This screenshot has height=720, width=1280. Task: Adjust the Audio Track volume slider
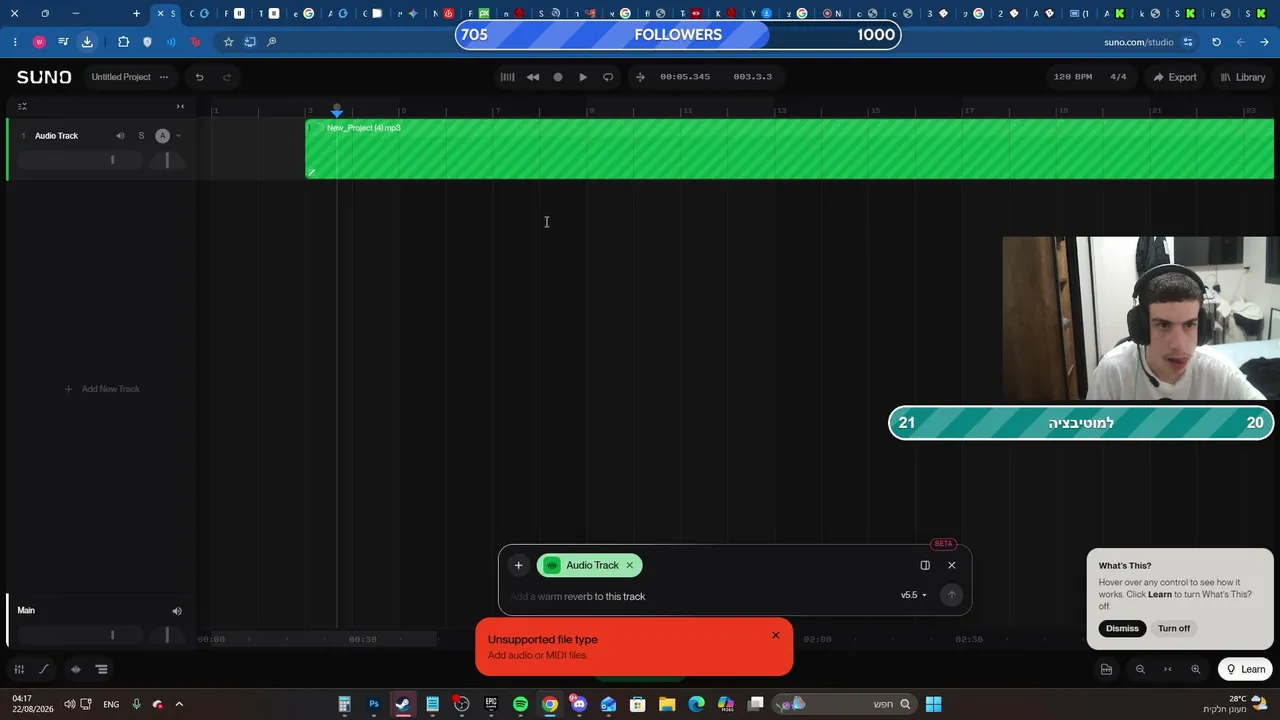pyautogui.click(x=79, y=160)
